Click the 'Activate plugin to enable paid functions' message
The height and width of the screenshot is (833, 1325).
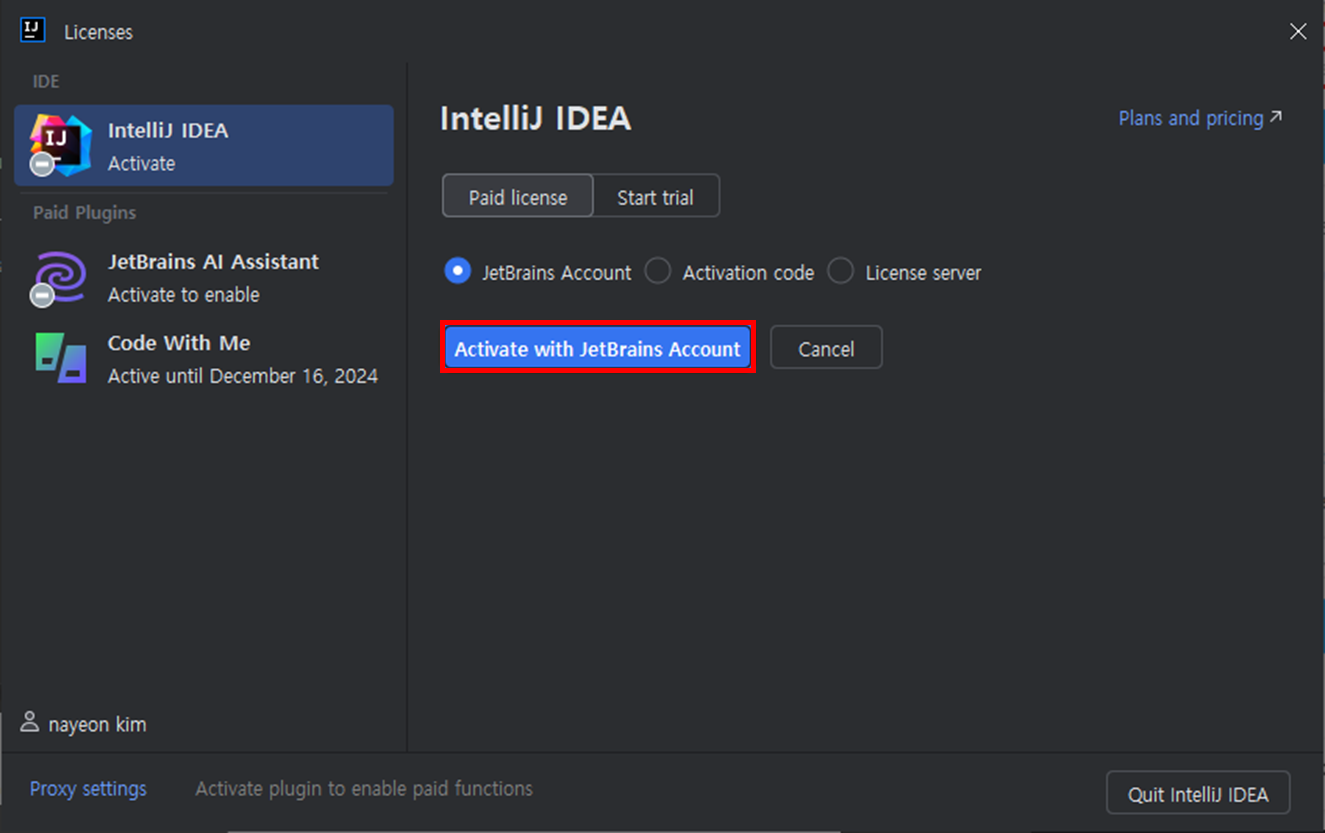coord(364,789)
